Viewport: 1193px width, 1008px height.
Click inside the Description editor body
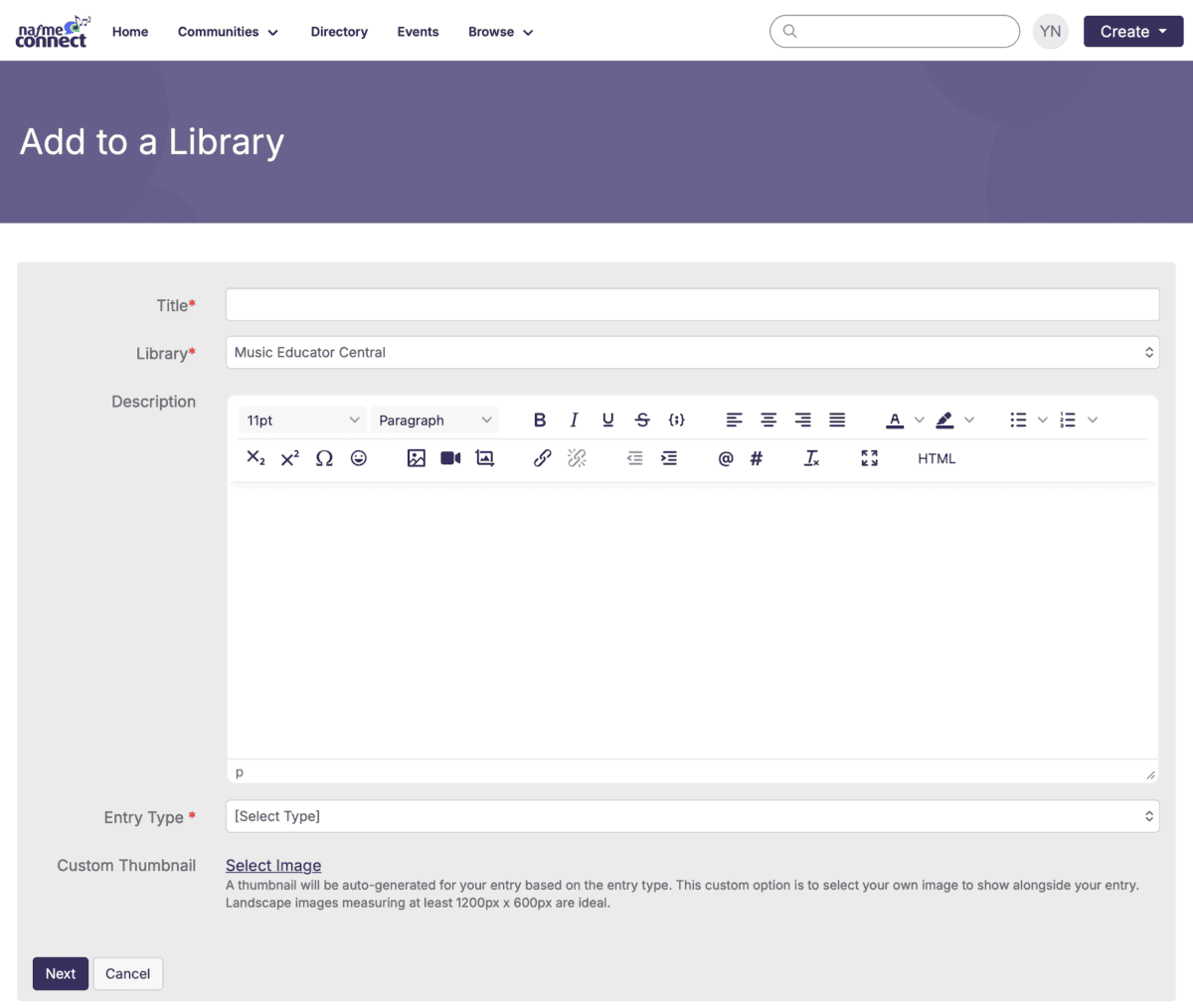point(692,621)
